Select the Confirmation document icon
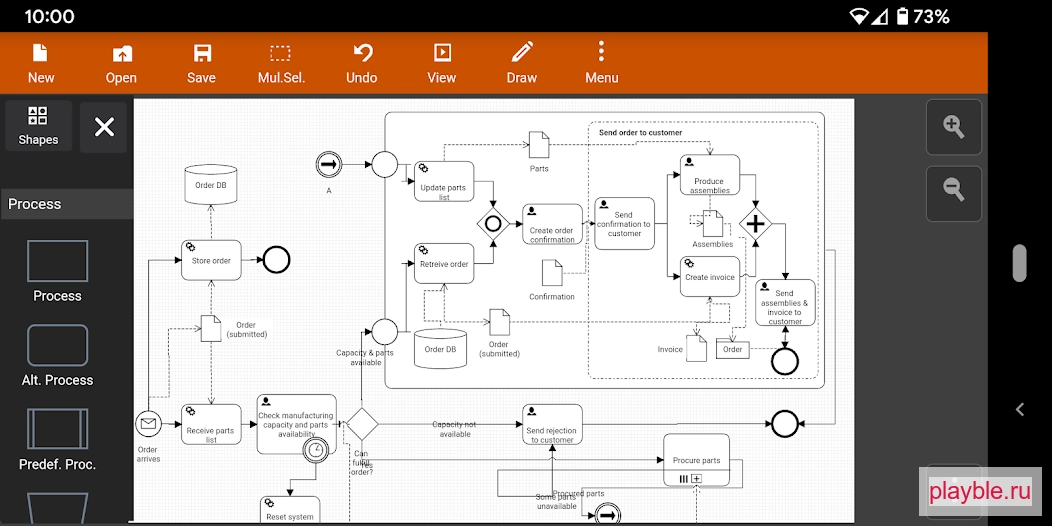The height and width of the screenshot is (526, 1052). (x=552, y=272)
